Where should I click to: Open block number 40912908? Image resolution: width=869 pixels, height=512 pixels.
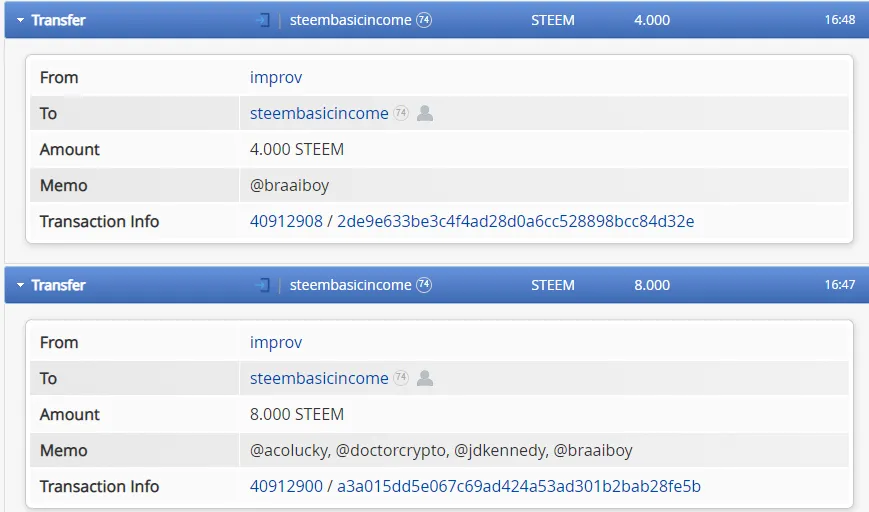tap(286, 222)
